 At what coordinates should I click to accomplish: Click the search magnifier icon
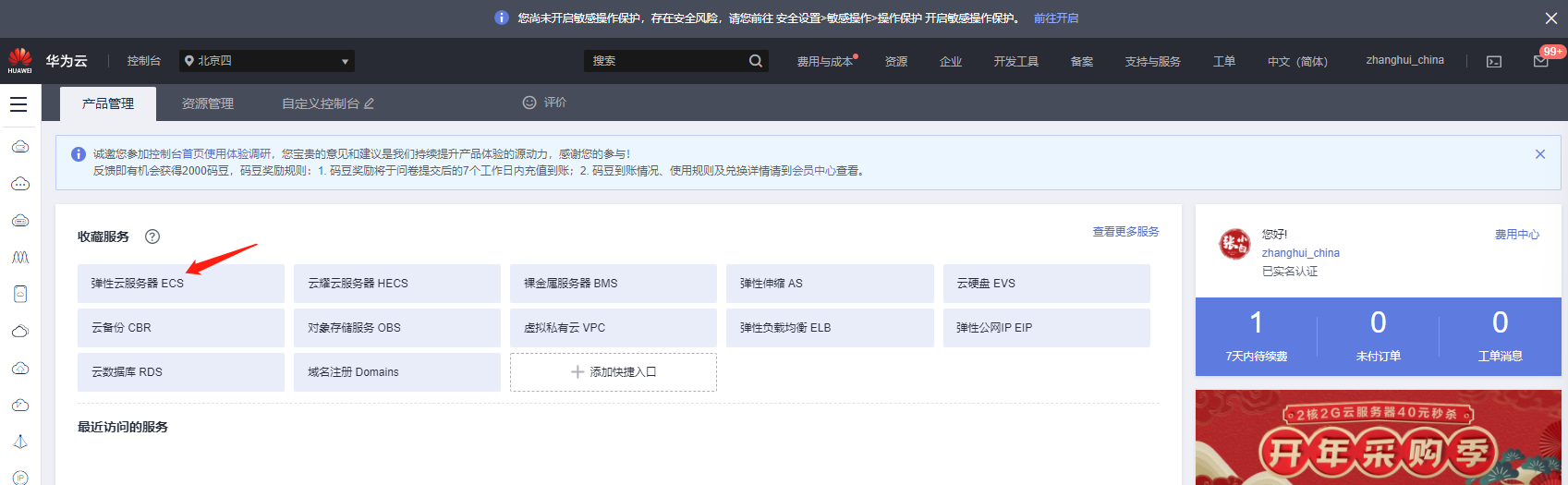click(x=756, y=61)
